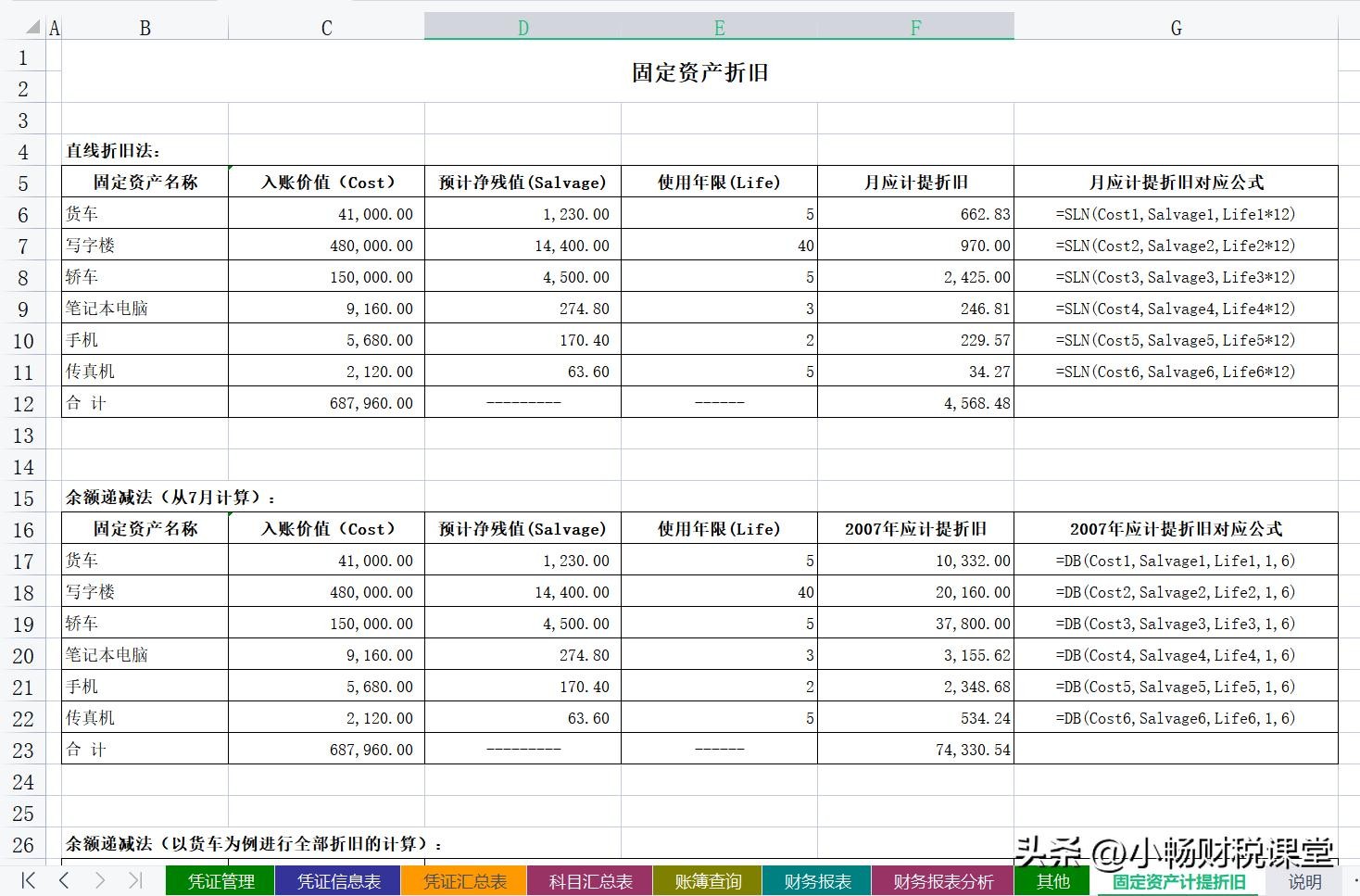
Task: Switch to the 凭证信息表 sheet tab
Action: 338,881
